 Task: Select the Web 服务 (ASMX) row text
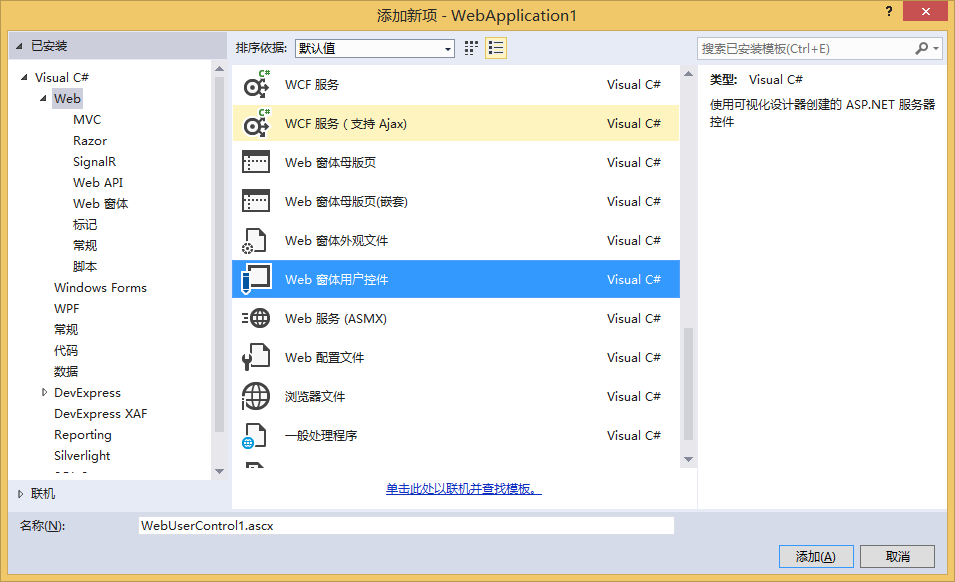point(336,318)
